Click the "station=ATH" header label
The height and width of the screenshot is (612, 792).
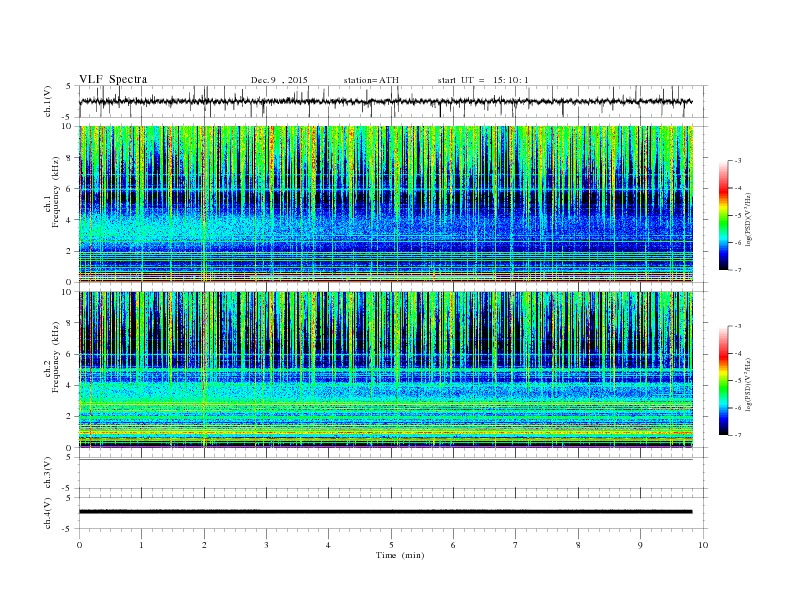click(x=371, y=80)
